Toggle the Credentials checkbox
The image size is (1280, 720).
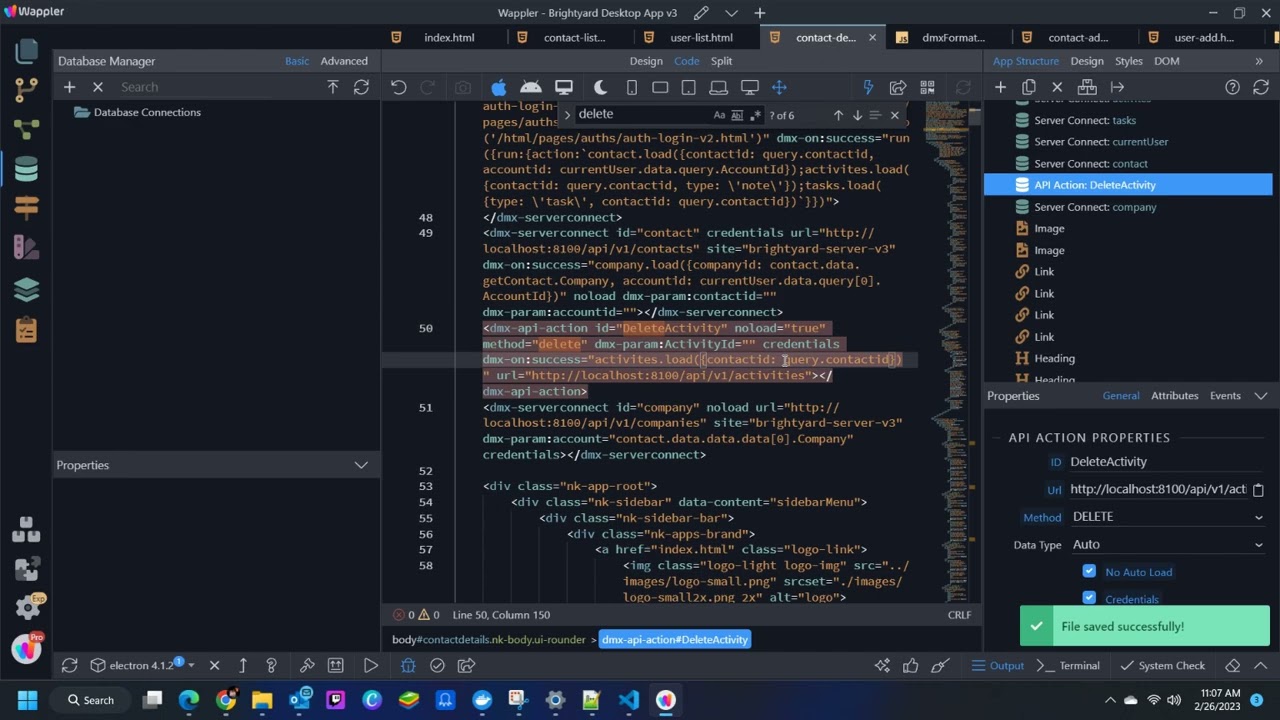[1089, 598]
